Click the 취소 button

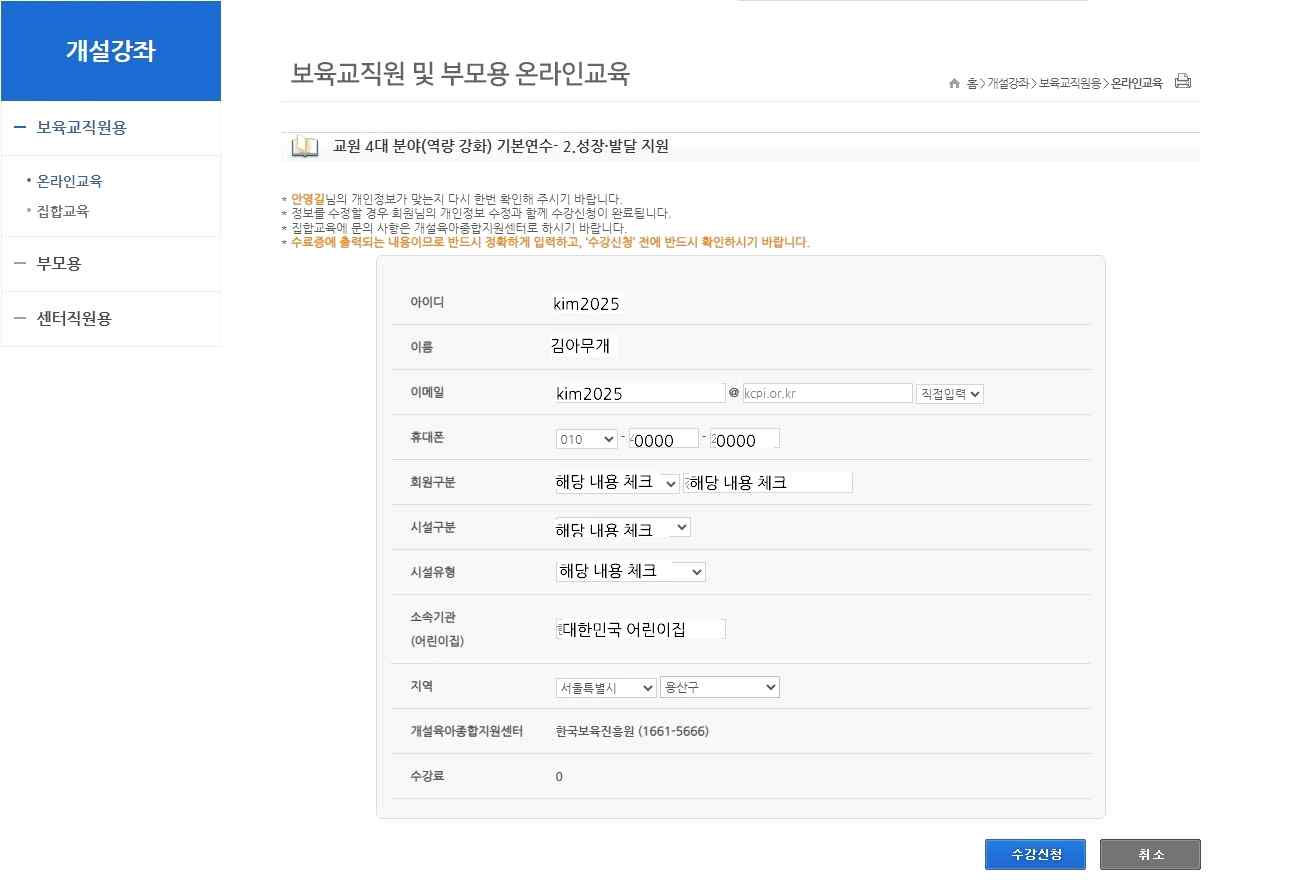tap(1150, 855)
